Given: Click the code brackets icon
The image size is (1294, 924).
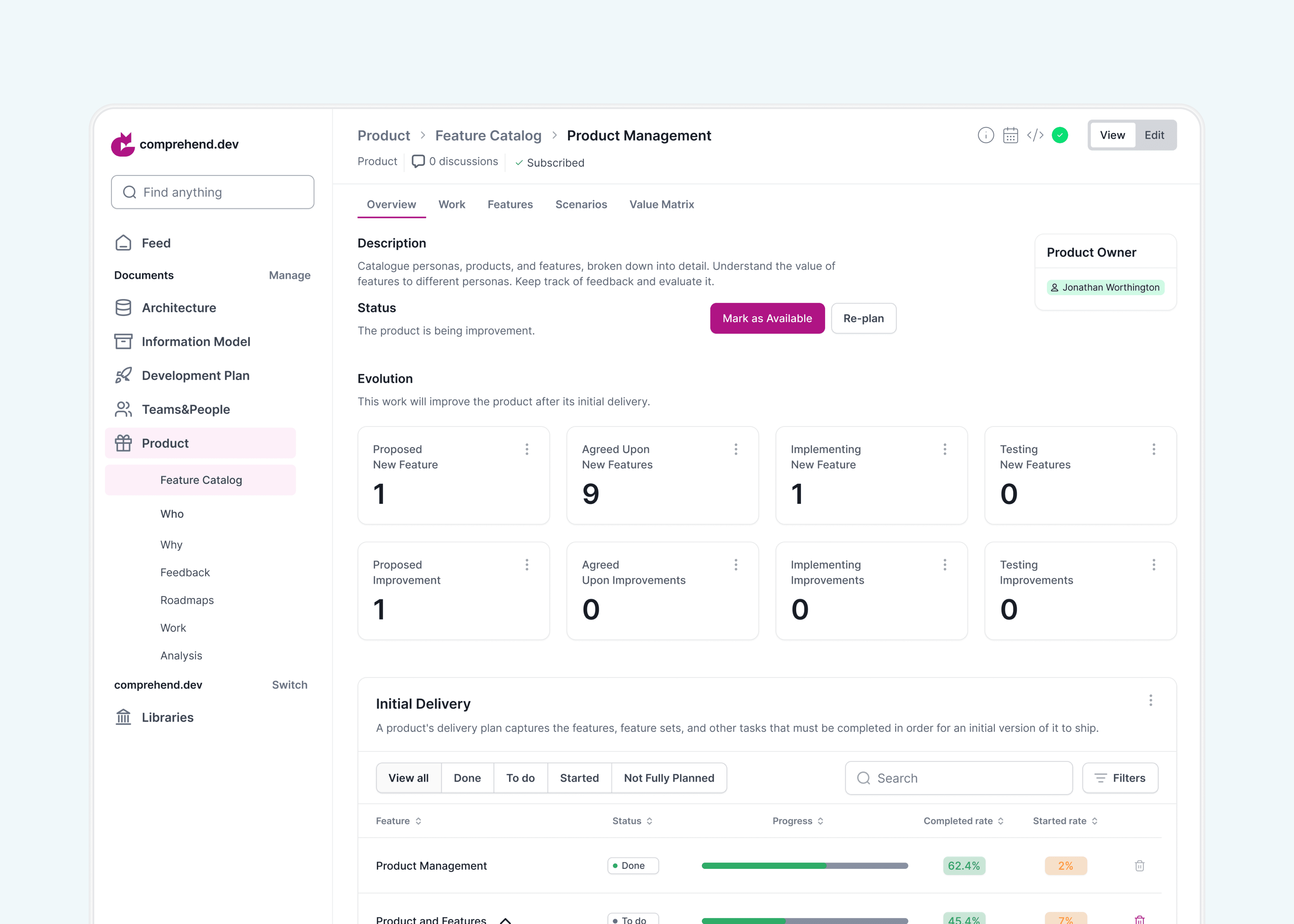Looking at the screenshot, I should [1035, 136].
